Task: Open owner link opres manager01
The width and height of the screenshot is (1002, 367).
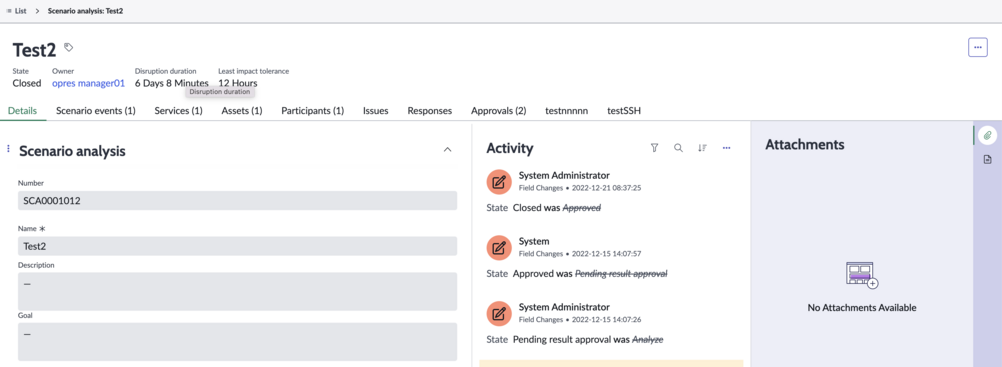Action: pyautogui.click(x=88, y=83)
